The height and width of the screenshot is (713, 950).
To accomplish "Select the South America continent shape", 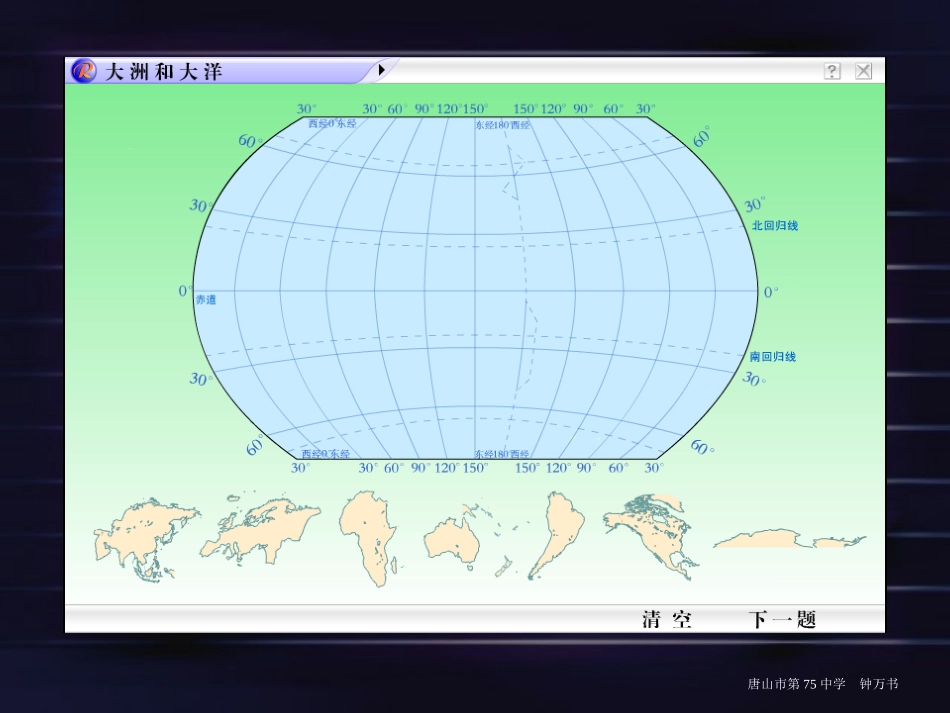I will 556,535.
